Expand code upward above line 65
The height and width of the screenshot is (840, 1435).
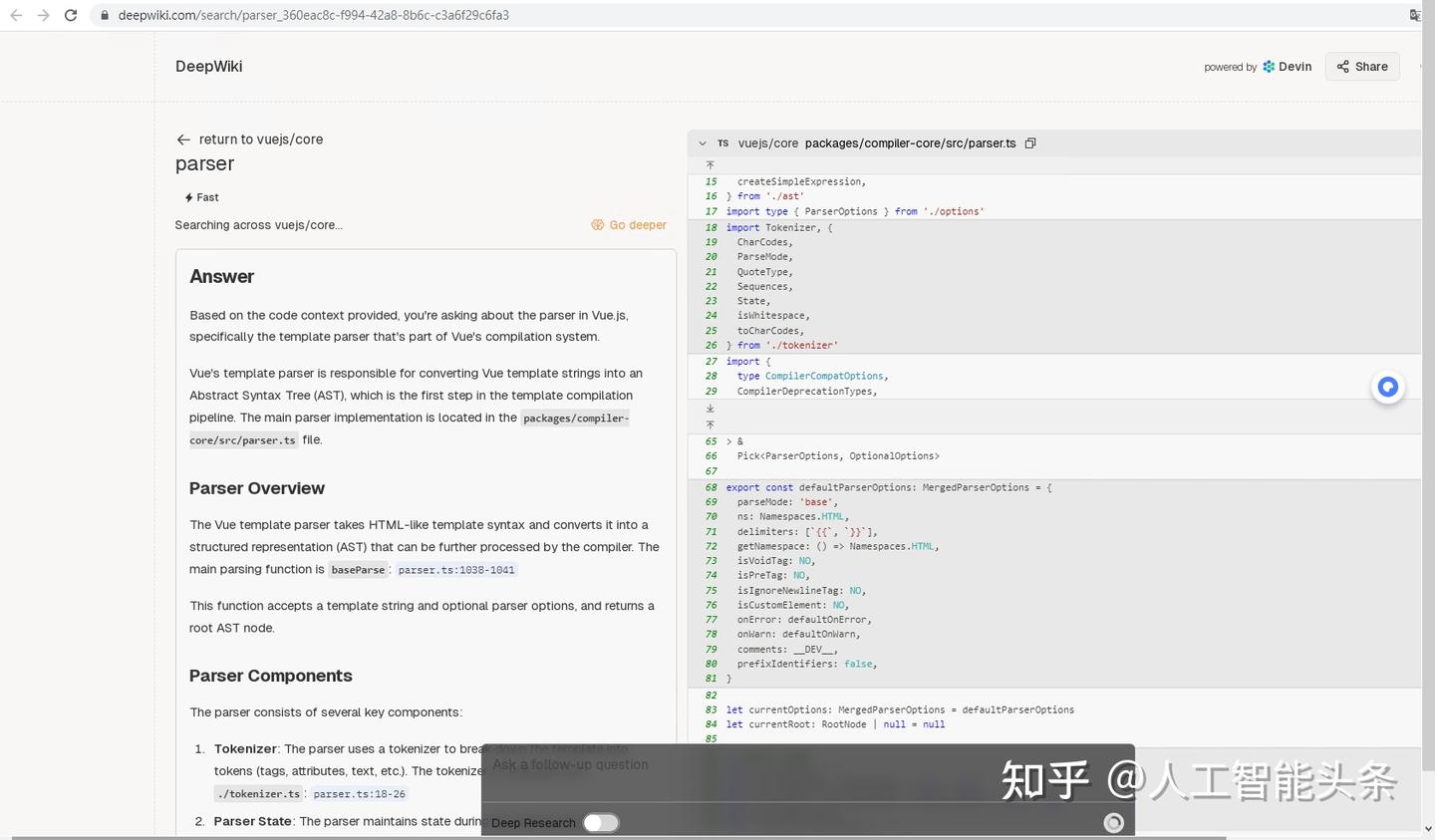711,424
